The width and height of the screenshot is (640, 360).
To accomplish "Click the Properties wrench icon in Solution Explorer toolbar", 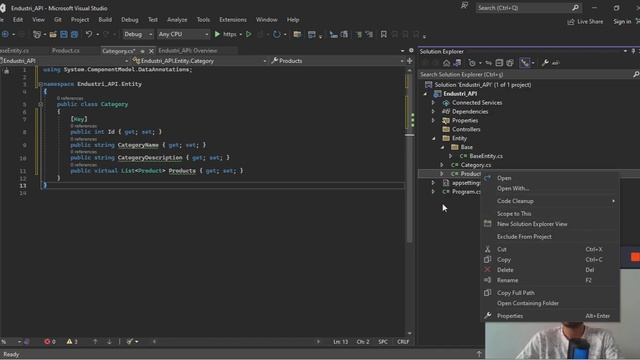I will point(545,63).
